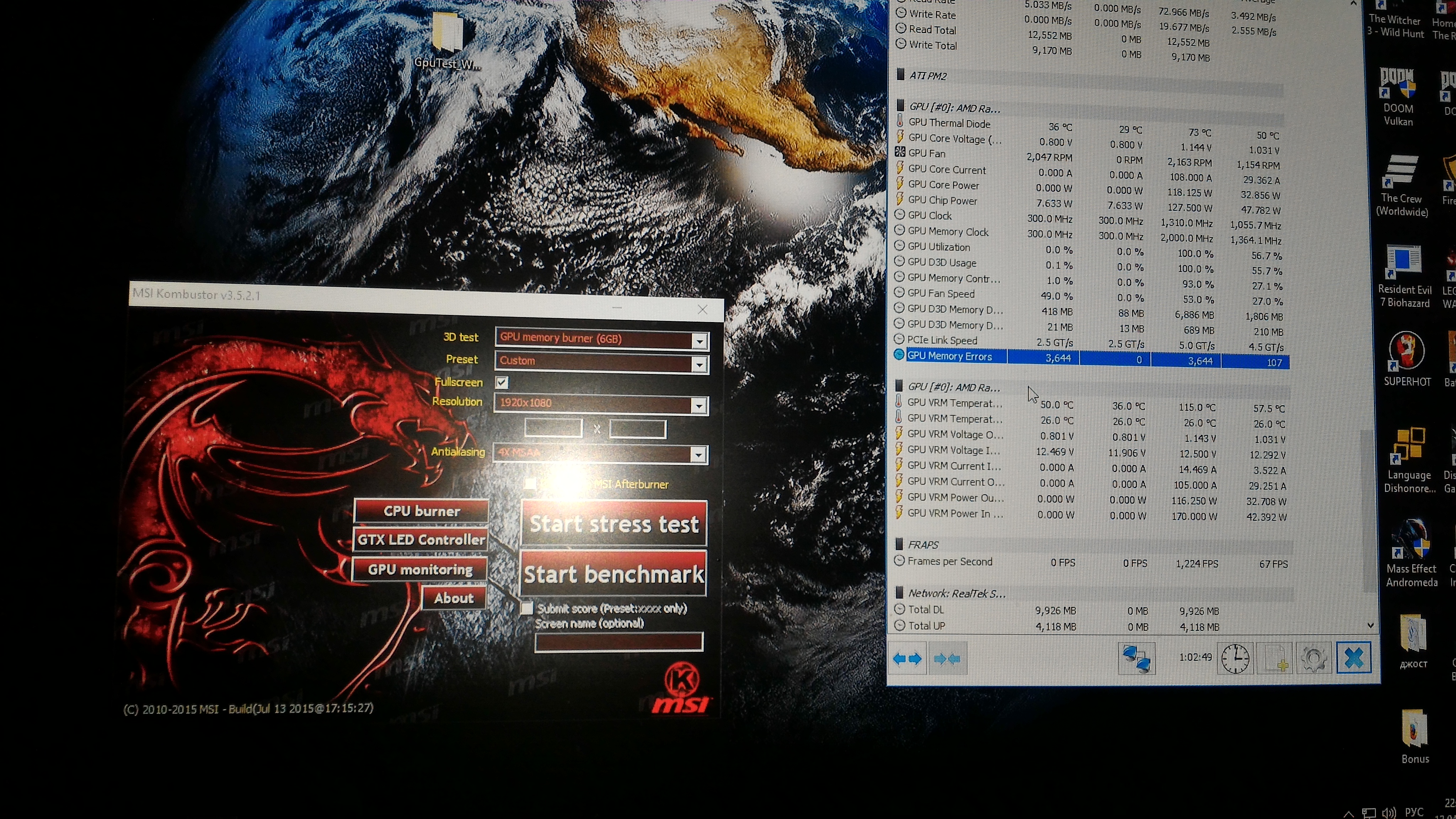Click the GPU monitoring button

click(x=420, y=570)
